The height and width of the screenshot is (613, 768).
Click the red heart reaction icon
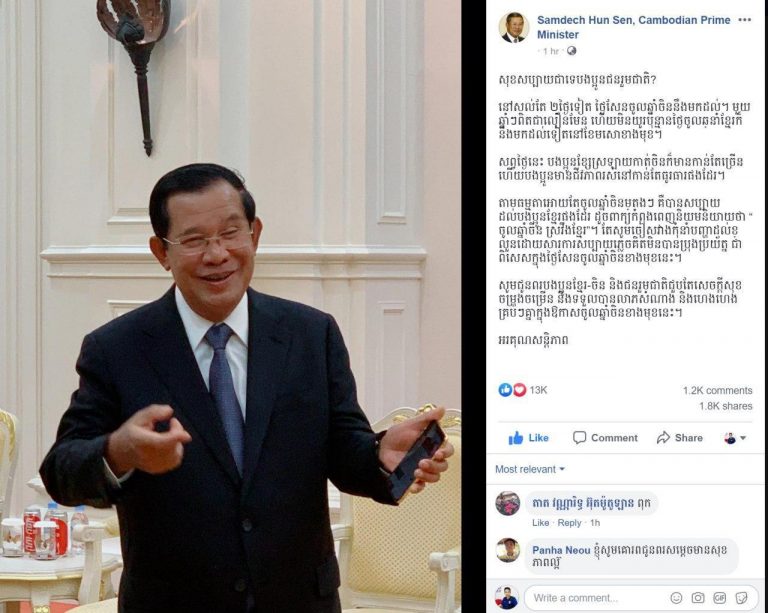(x=519, y=390)
